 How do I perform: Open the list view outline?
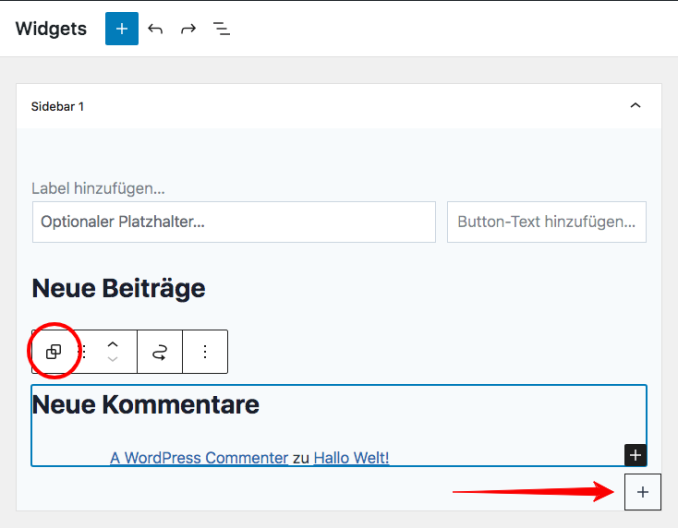pos(221,29)
